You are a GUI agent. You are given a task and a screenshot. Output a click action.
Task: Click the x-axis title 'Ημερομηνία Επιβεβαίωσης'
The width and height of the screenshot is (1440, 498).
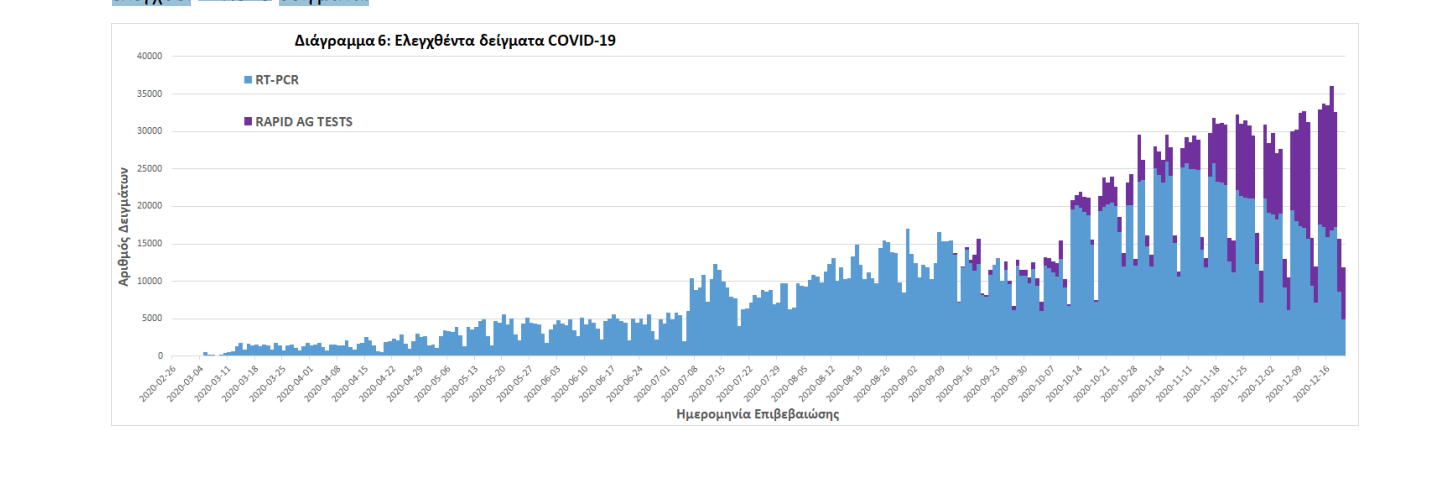click(757, 414)
